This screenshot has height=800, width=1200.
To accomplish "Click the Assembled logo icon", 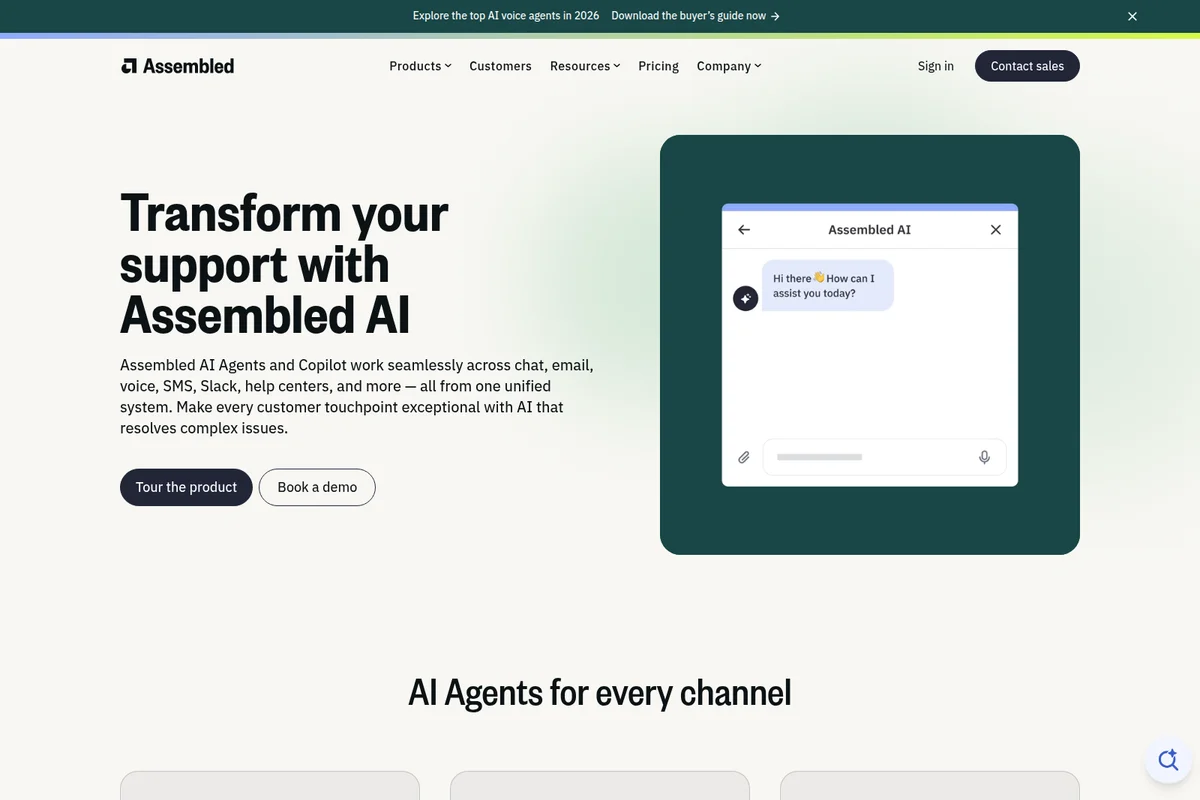I will pos(130,65).
